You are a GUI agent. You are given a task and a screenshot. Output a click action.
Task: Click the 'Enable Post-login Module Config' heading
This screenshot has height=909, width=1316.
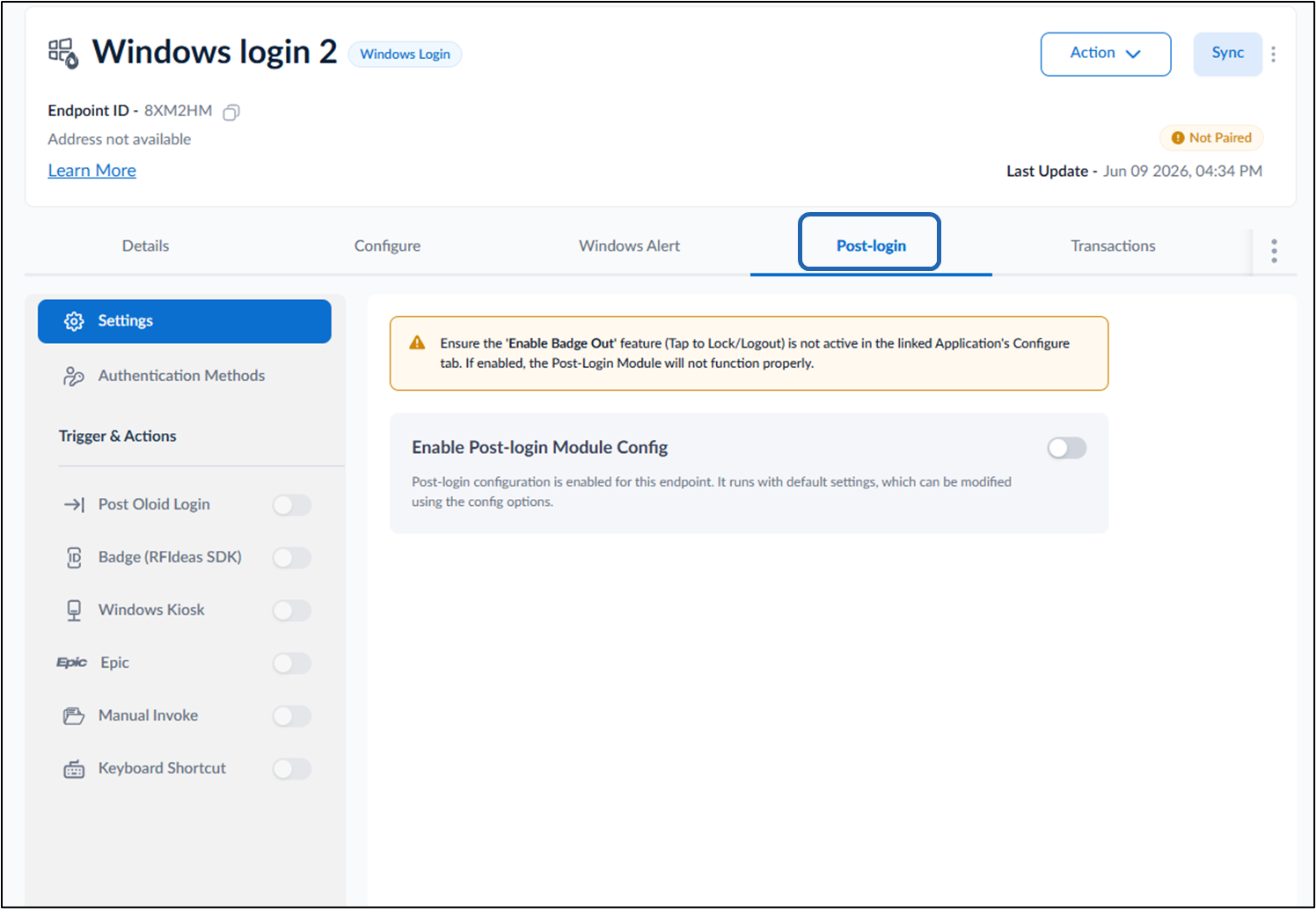(x=540, y=448)
